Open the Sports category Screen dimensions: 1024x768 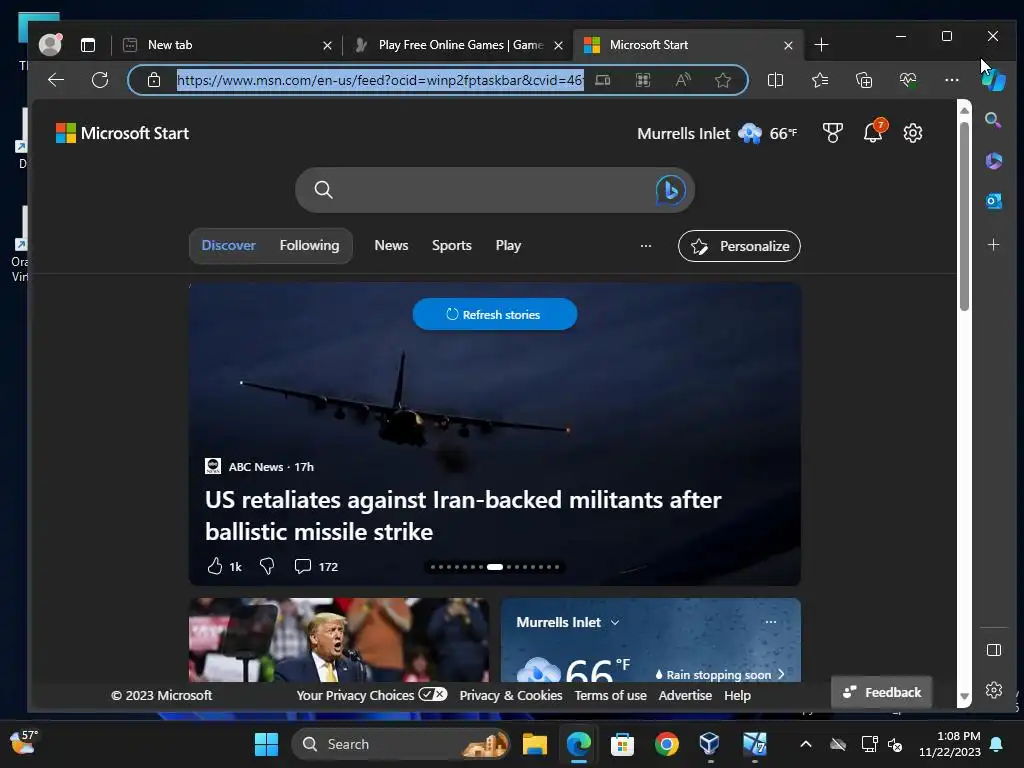451,246
